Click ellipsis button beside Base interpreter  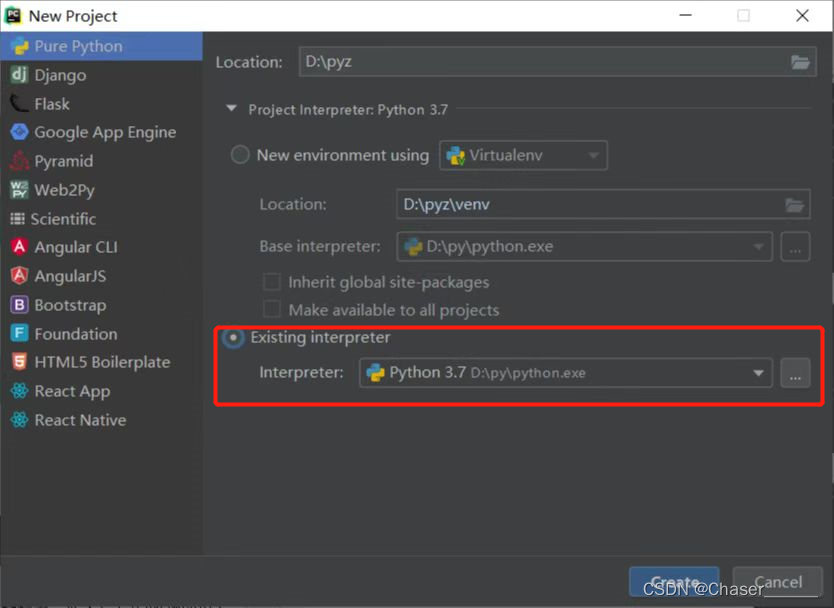click(795, 246)
